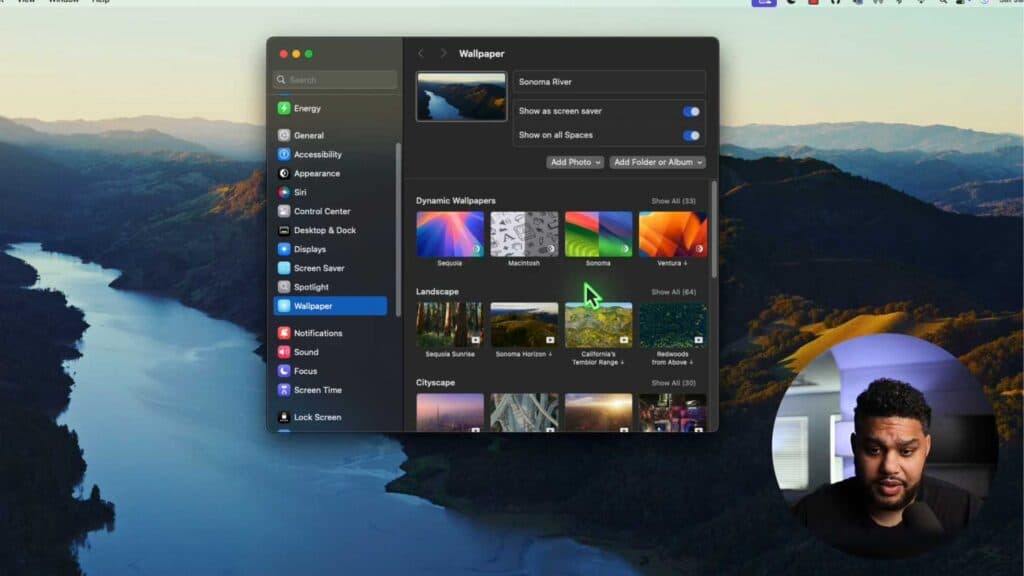
Task: Show all 64 Landscape wallpapers
Action: 673,292
